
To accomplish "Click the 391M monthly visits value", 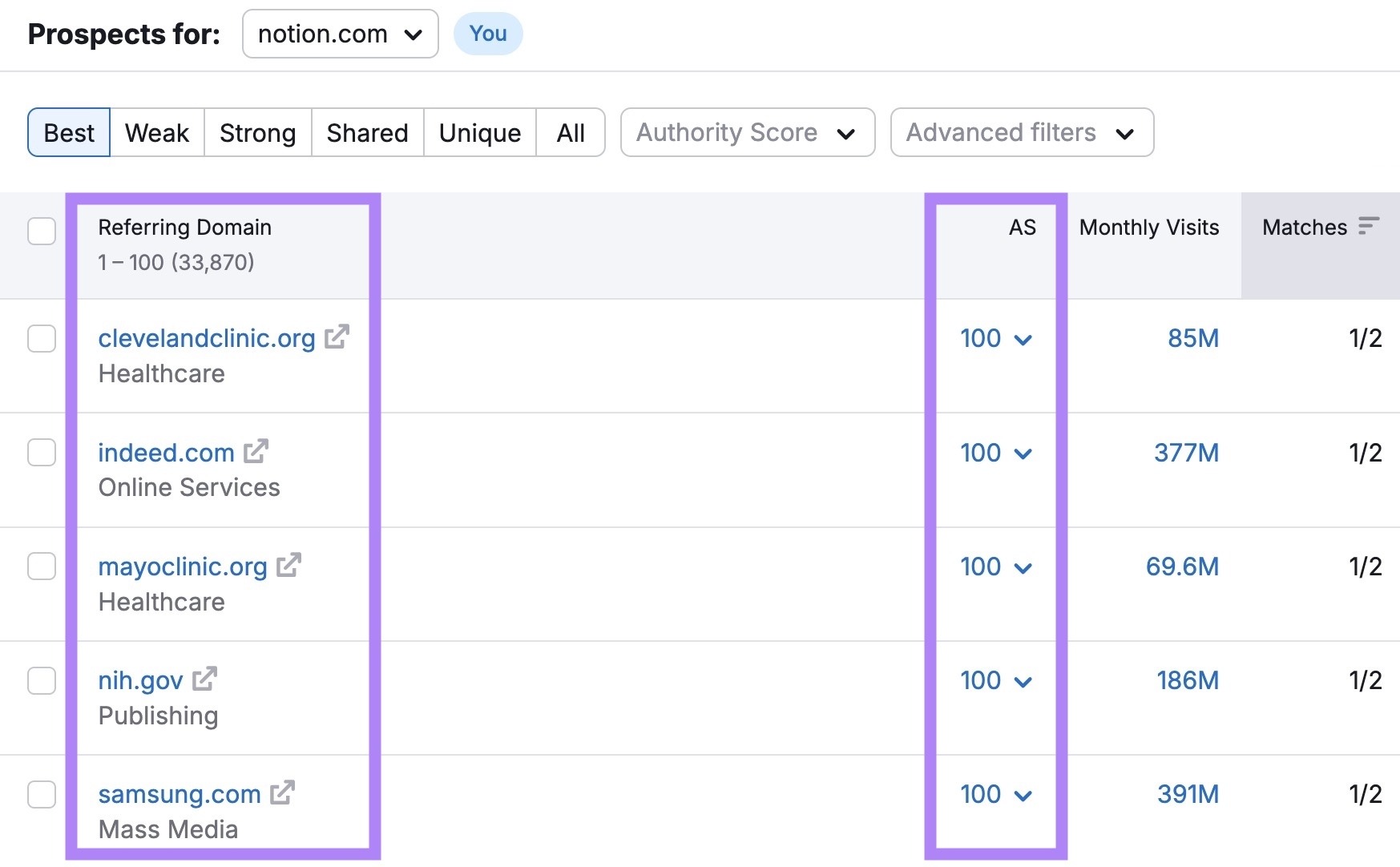I will [x=1188, y=794].
